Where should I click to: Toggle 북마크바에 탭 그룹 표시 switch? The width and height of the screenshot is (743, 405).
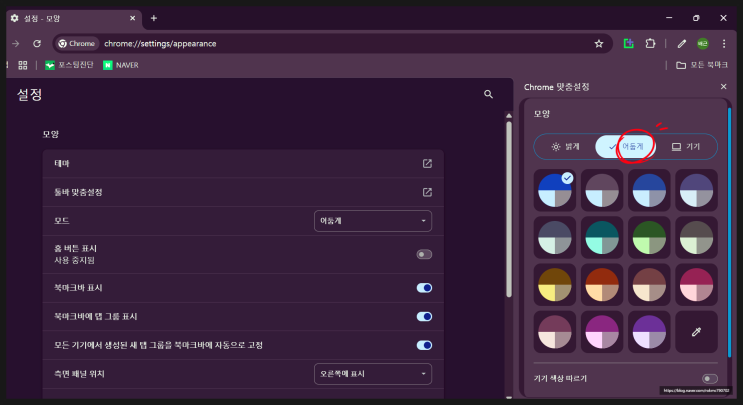pyautogui.click(x=424, y=316)
